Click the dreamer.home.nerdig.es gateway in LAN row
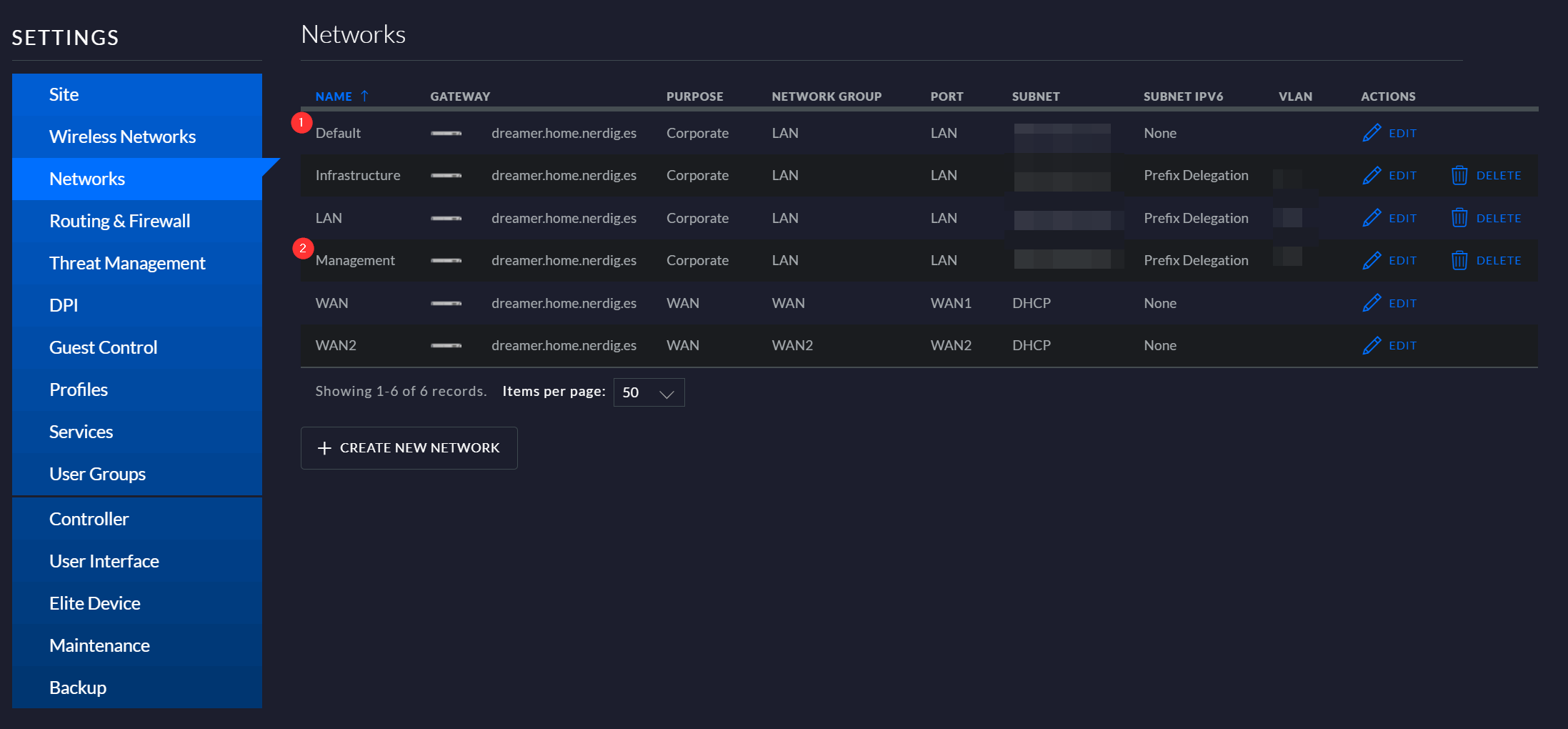This screenshot has width=1568, height=729. [564, 218]
